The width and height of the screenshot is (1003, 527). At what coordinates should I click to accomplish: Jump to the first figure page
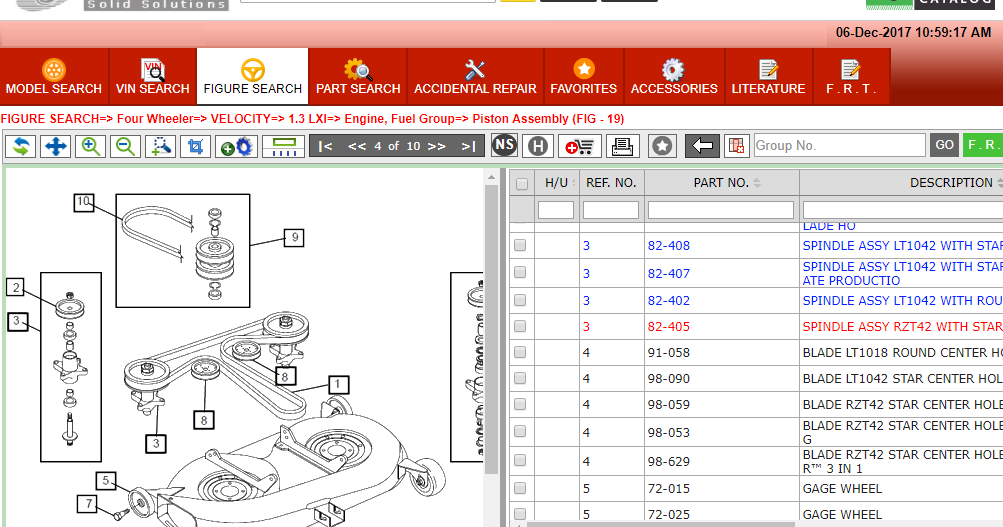[x=326, y=146]
